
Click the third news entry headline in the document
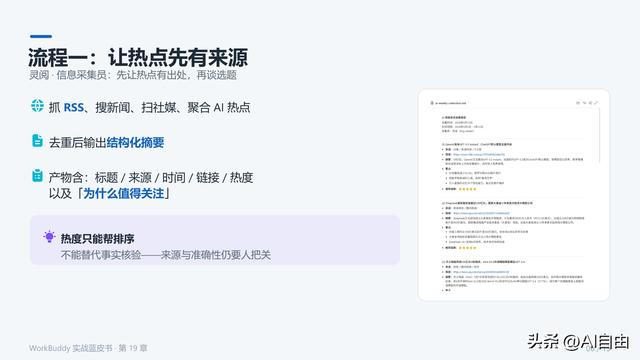click(x=483, y=262)
